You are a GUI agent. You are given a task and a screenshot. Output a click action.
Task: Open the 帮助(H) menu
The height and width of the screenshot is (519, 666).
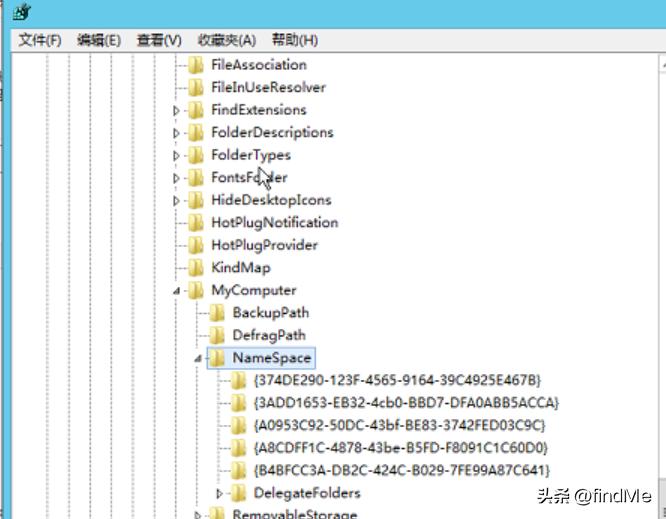[295, 40]
